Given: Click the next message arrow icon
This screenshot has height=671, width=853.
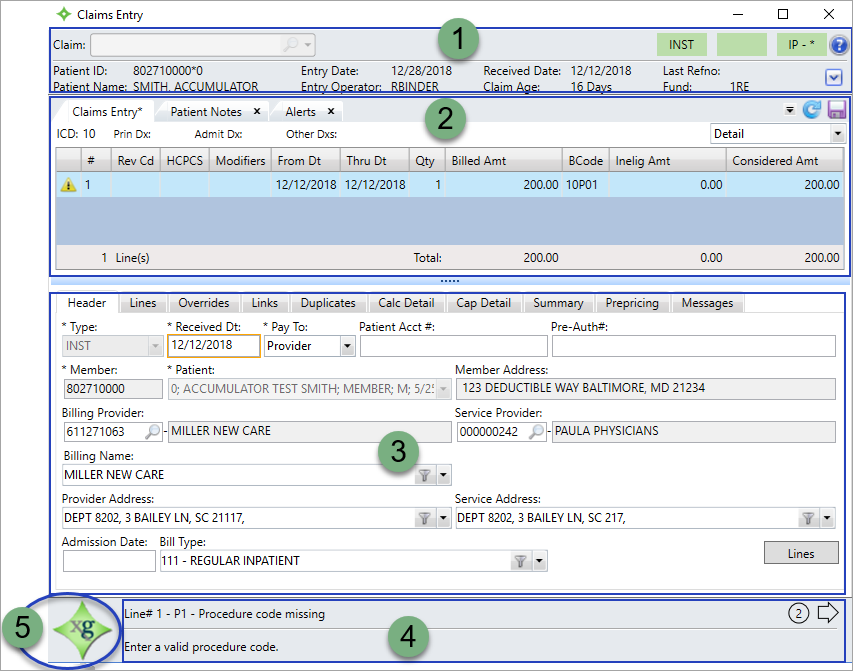Looking at the screenshot, I should click(x=828, y=613).
